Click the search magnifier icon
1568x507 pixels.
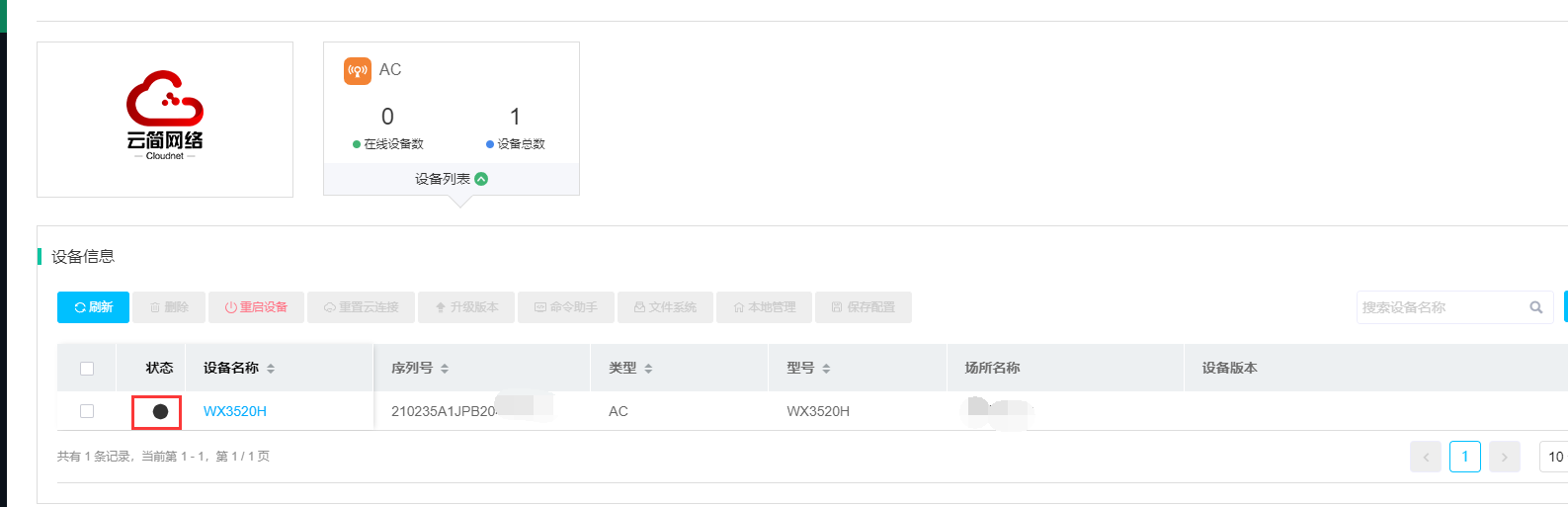tap(1535, 307)
